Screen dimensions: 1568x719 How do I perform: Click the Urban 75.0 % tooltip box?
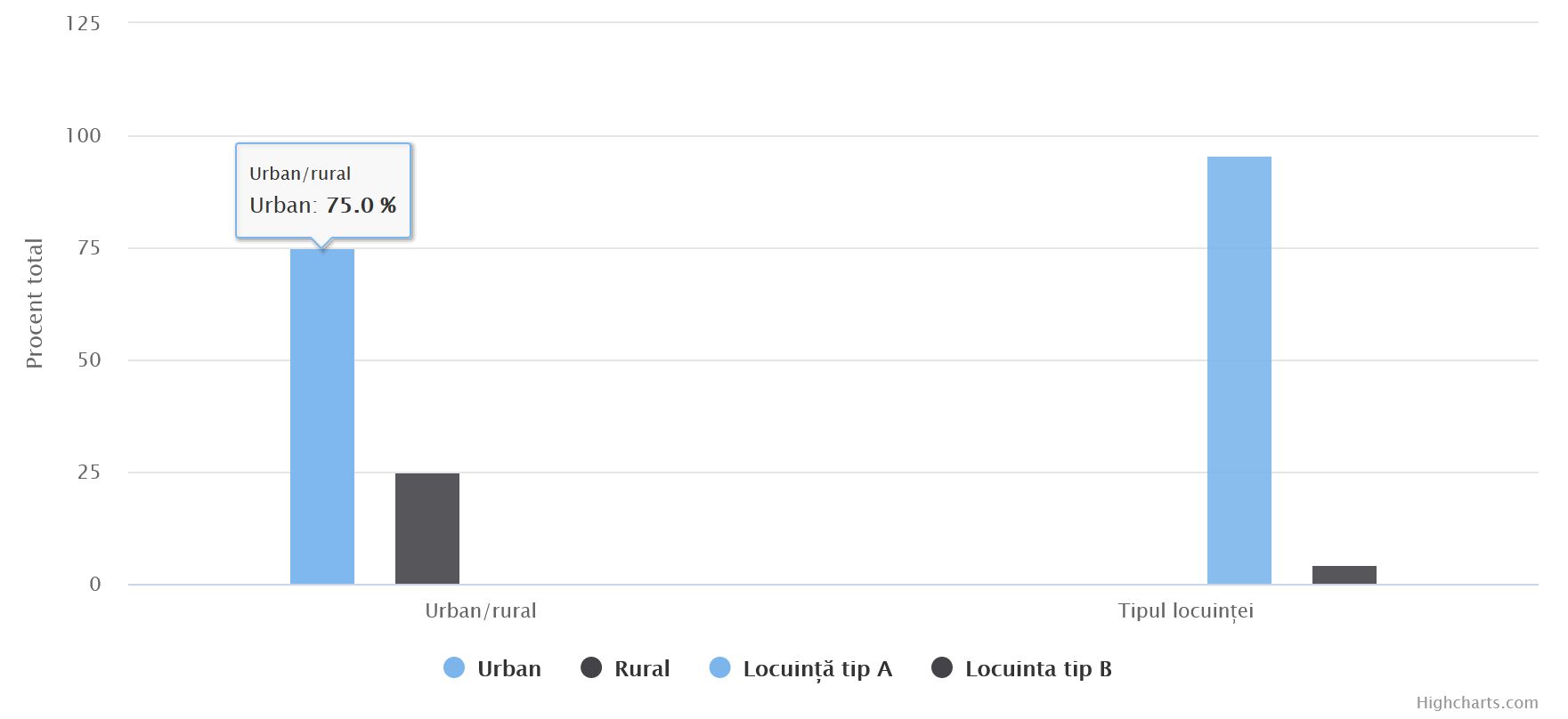click(x=322, y=190)
